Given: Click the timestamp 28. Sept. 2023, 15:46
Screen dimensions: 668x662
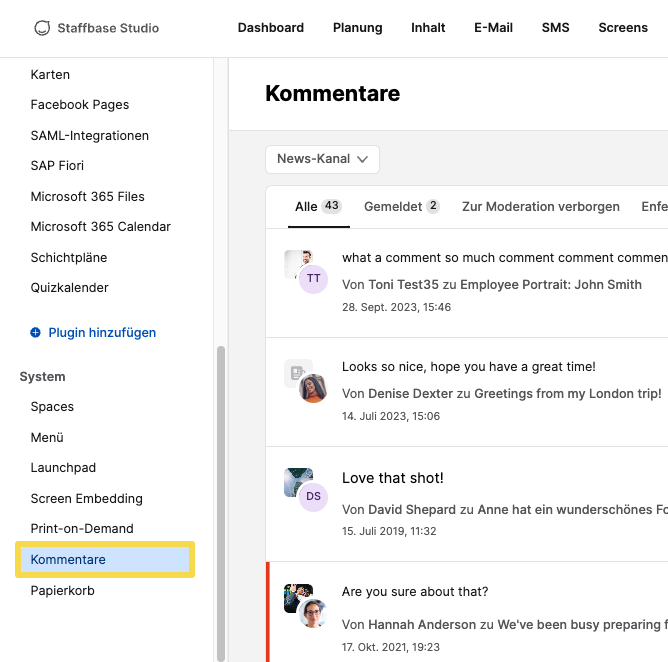Looking at the screenshot, I should [396, 307].
